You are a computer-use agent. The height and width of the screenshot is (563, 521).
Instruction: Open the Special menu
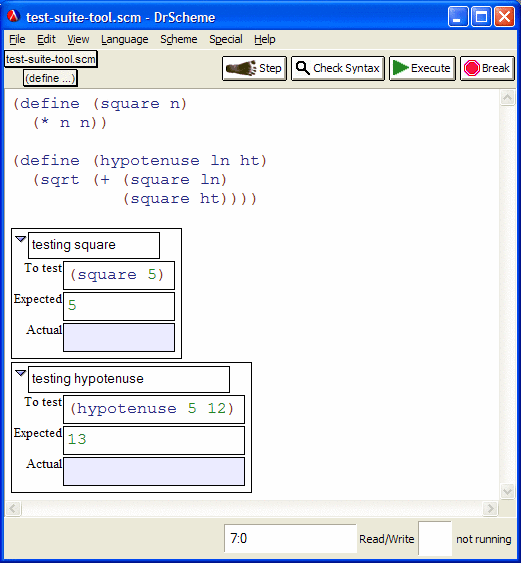[225, 39]
